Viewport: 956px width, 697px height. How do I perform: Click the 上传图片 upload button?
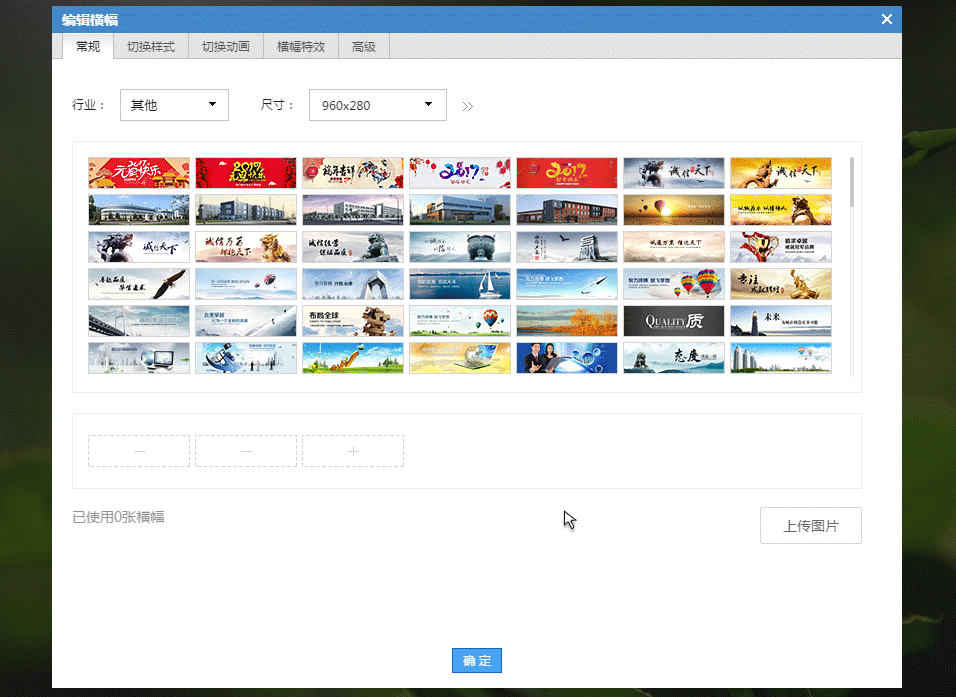[x=810, y=526]
